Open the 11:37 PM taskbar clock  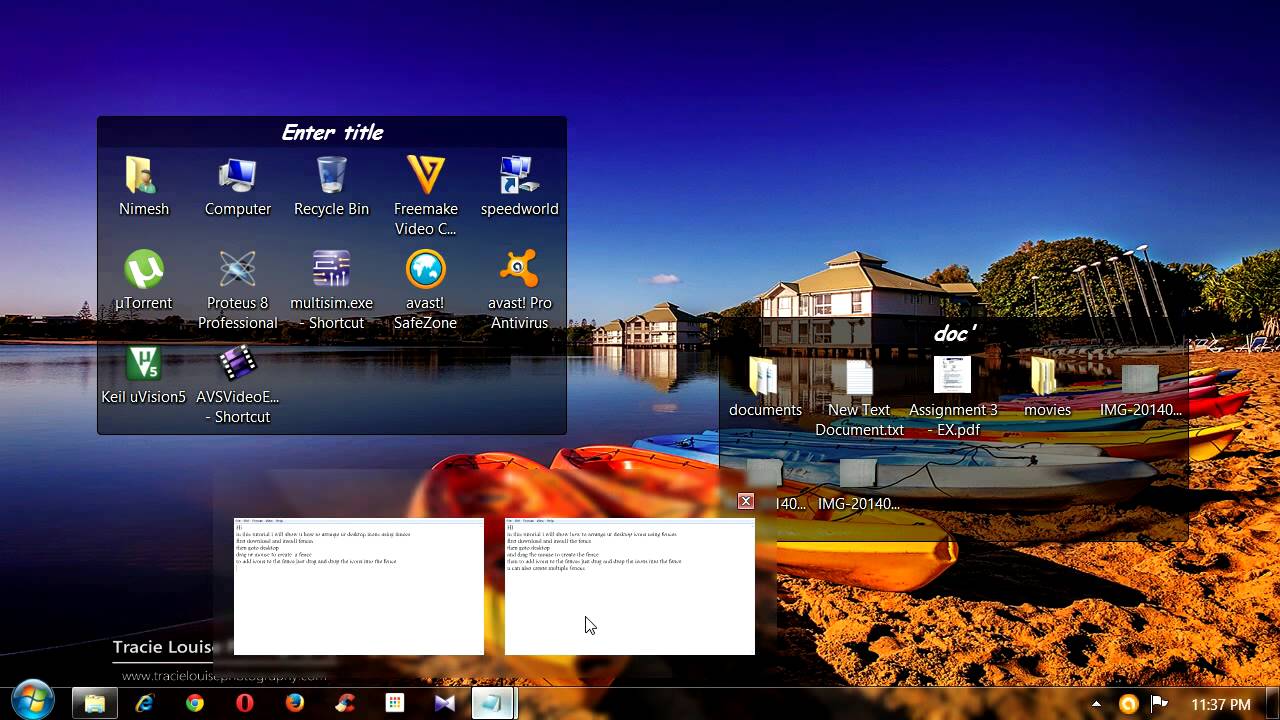[1221, 705]
